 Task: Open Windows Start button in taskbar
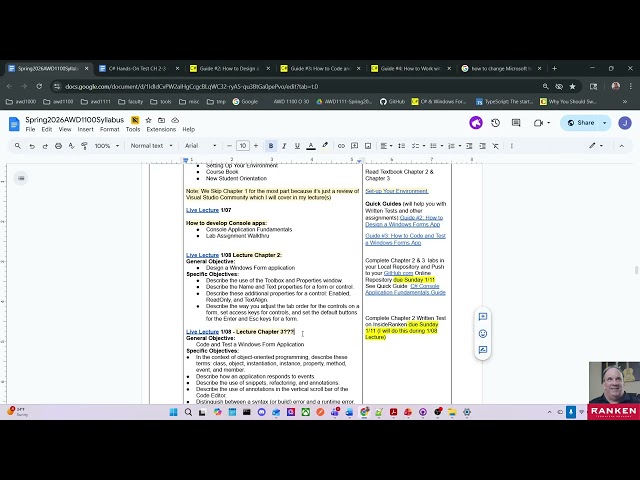click(173, 412)
